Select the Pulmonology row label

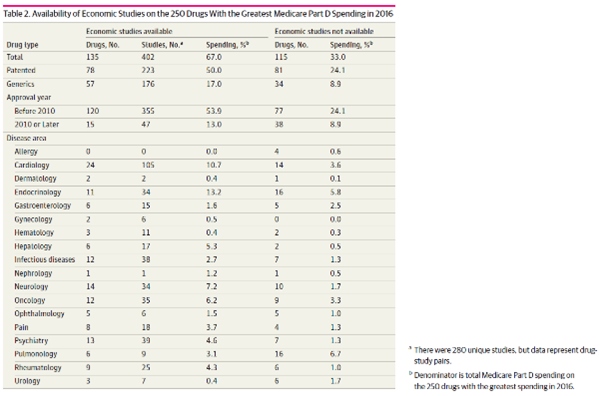tap(36, 354)
